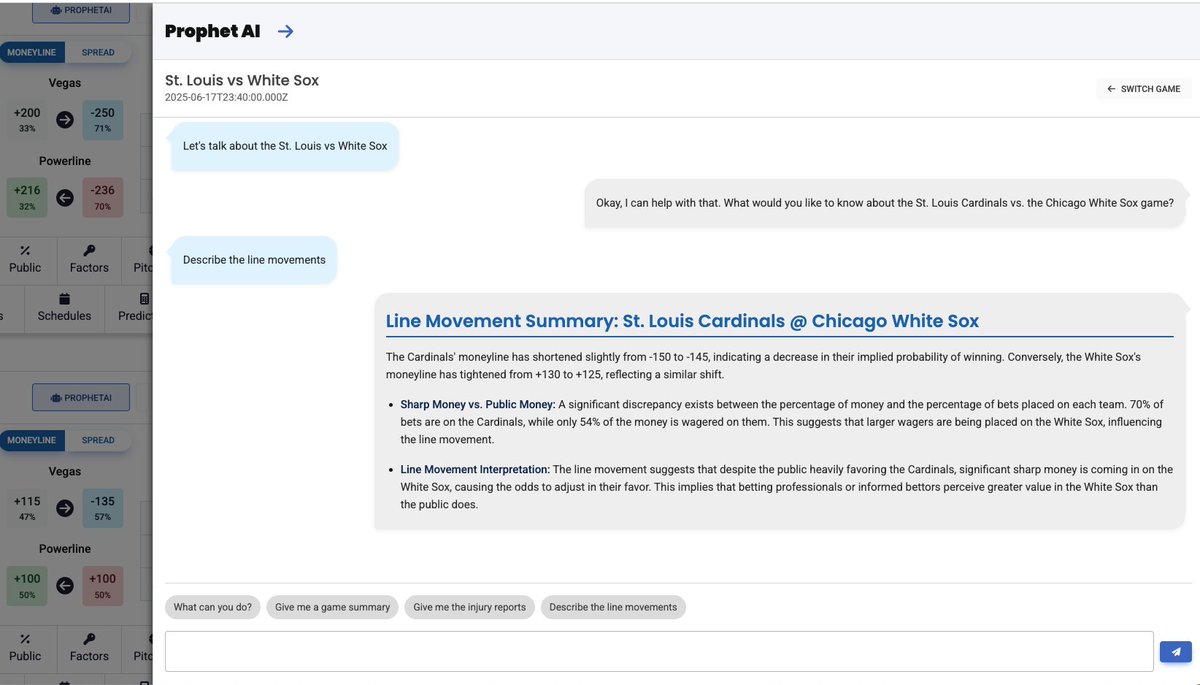Image resolution: width=1200 pixels, height=685 pixels.
Task: Click Powerline left-arrow icon between +216 and -236
Action: (65, 198)
